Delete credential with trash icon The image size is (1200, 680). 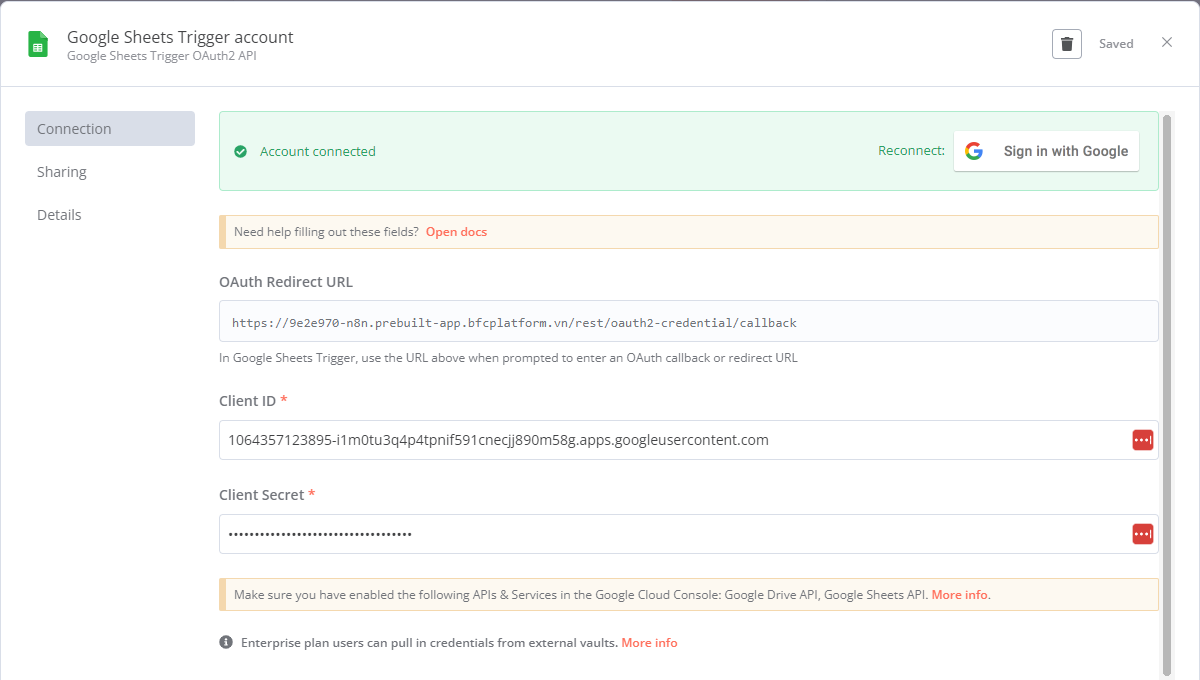tap(1067, 44)
